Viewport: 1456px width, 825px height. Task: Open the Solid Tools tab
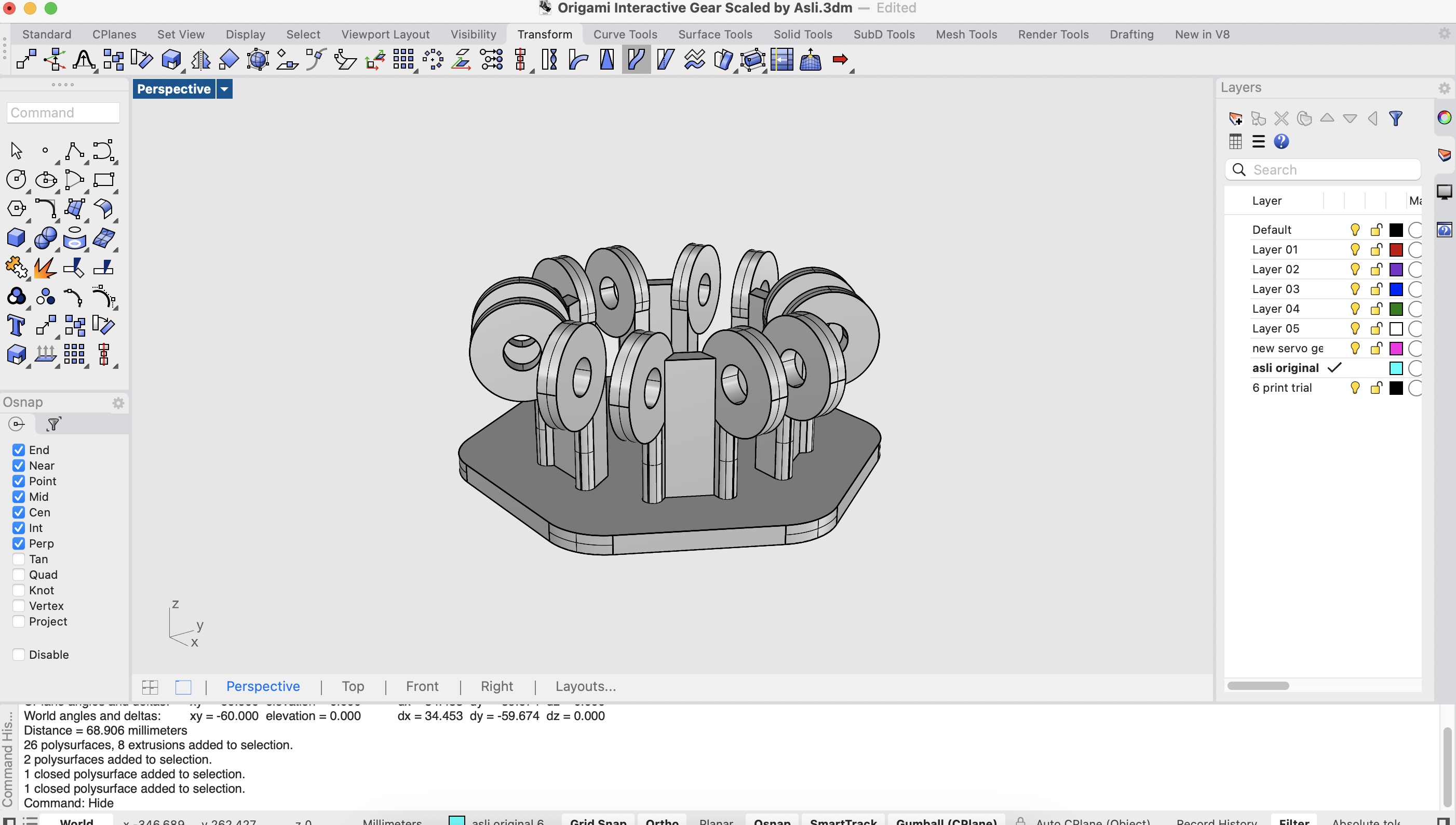(802, 34)
